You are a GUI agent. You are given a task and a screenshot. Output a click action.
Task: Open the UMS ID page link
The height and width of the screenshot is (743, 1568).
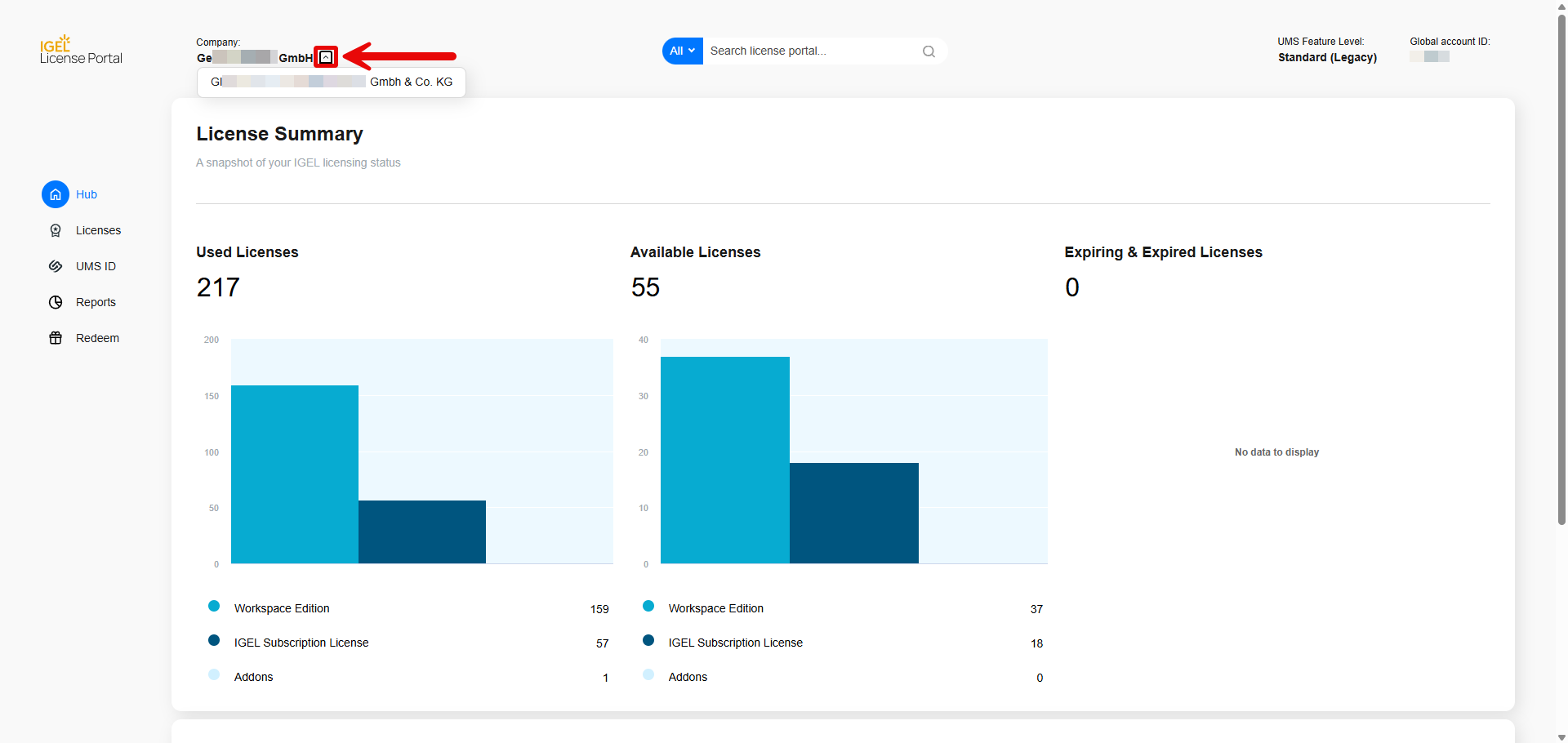click(96, 266)
